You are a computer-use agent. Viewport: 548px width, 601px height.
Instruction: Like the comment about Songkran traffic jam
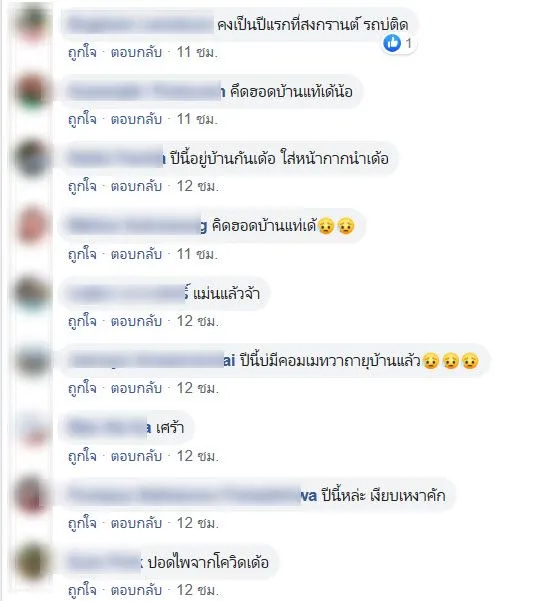pyautogui.click(x=82, y=53)
